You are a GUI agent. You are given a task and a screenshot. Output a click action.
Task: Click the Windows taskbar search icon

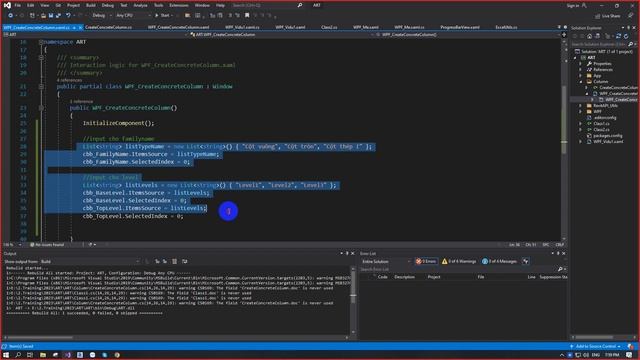(x=18, y=355)
